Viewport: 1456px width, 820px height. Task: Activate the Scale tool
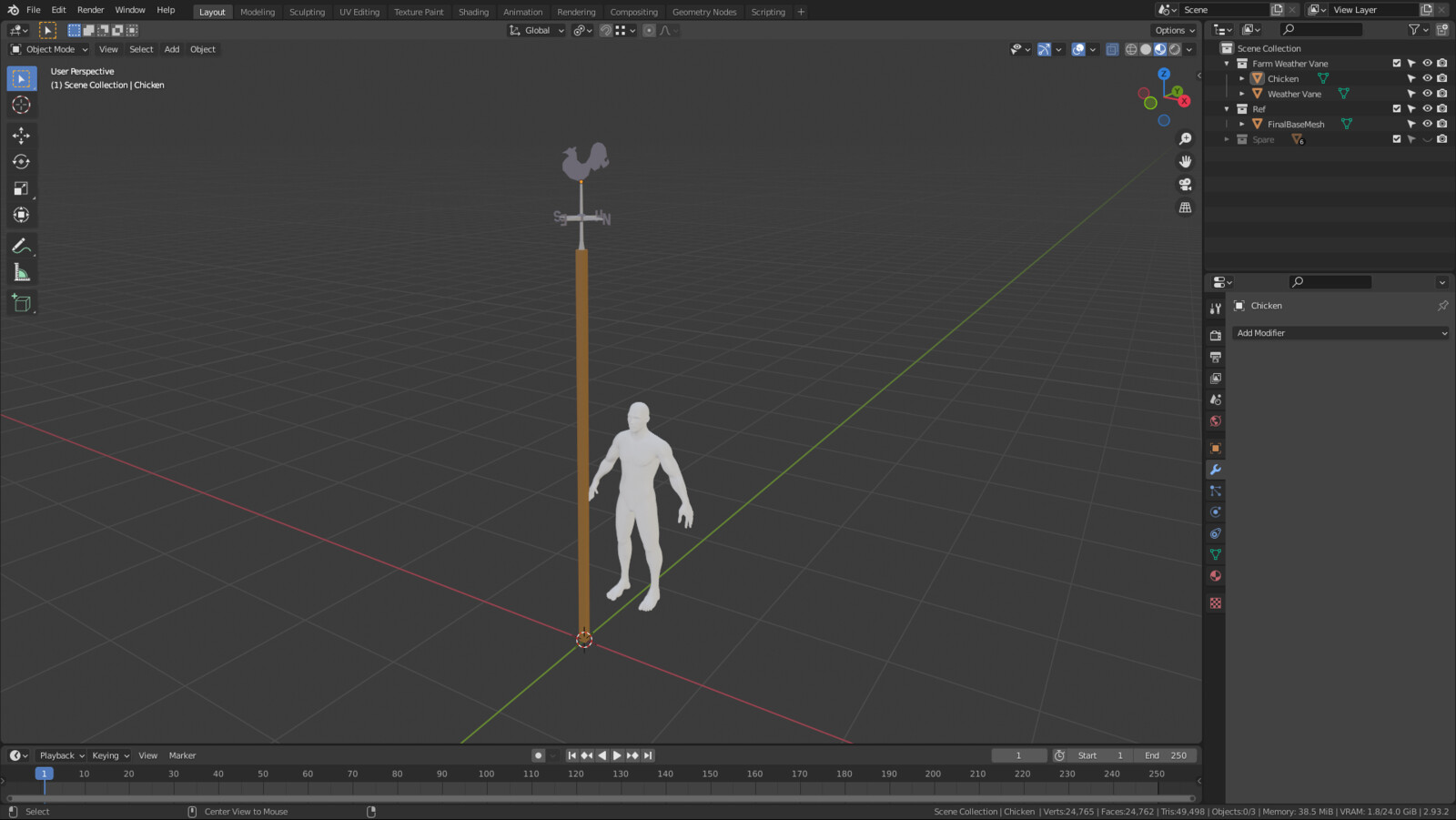tap(21, 188)
